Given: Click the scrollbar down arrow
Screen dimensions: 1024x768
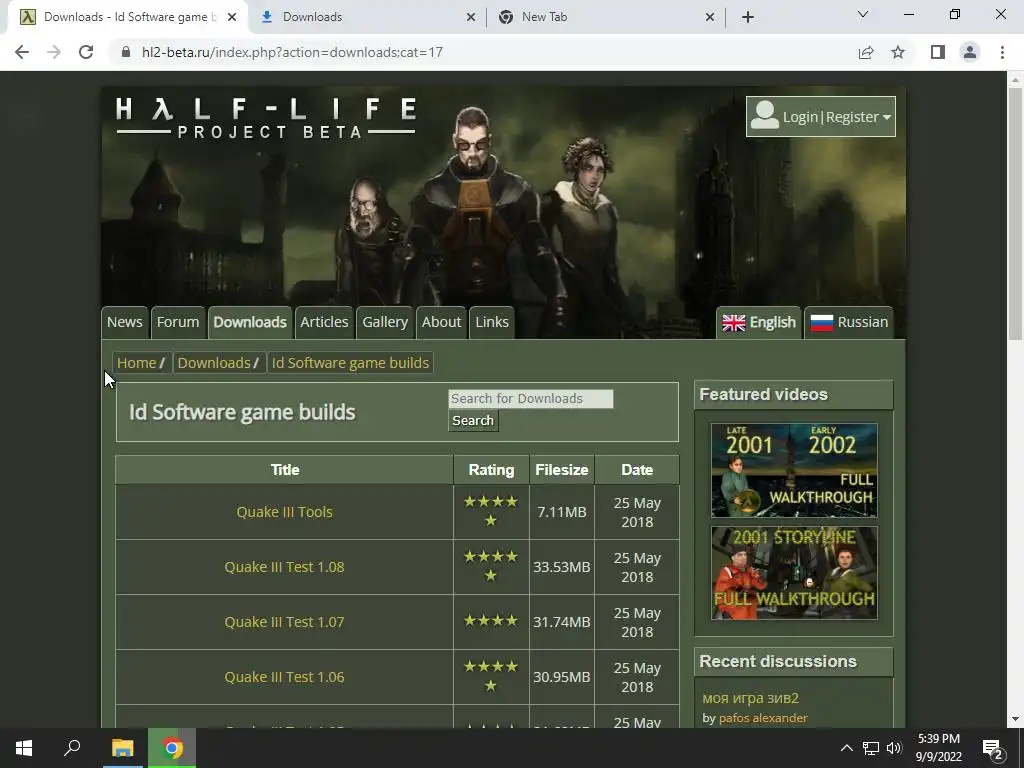Looking at the screenshot, I should 1015,719.
